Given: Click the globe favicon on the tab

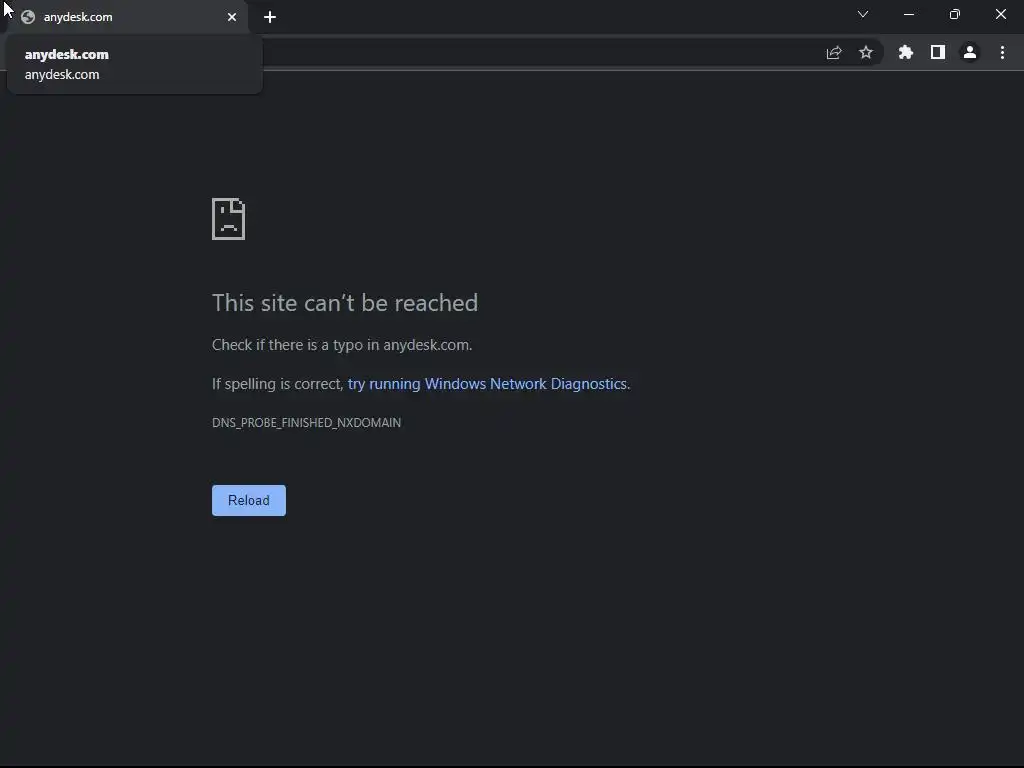Looking at the screenshot, I should (x=28, y=17).
